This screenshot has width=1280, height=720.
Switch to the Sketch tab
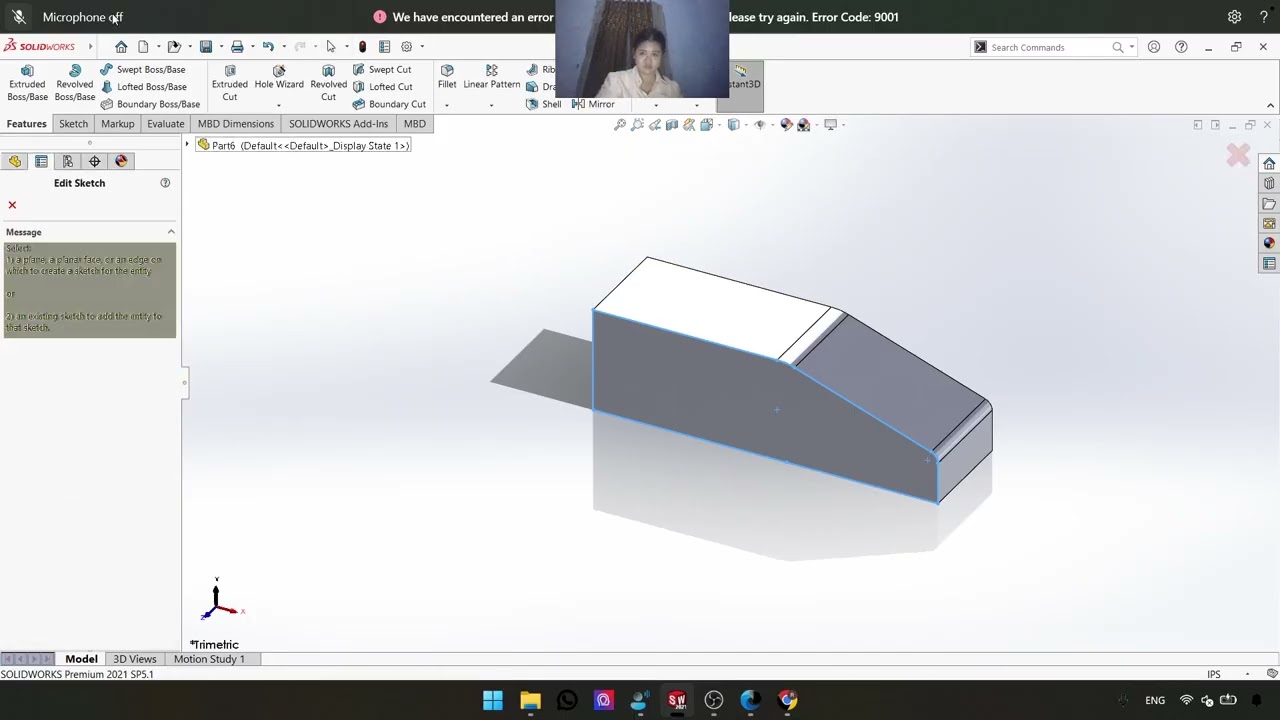(73, 124)
